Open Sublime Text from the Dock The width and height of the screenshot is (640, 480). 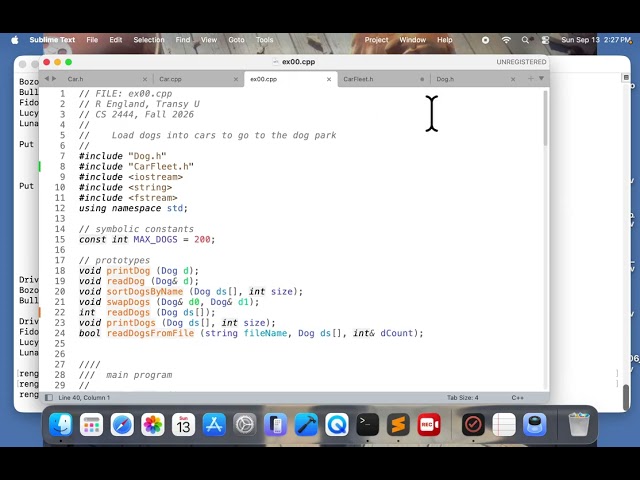pyautogui.click(x=398, y=425)
